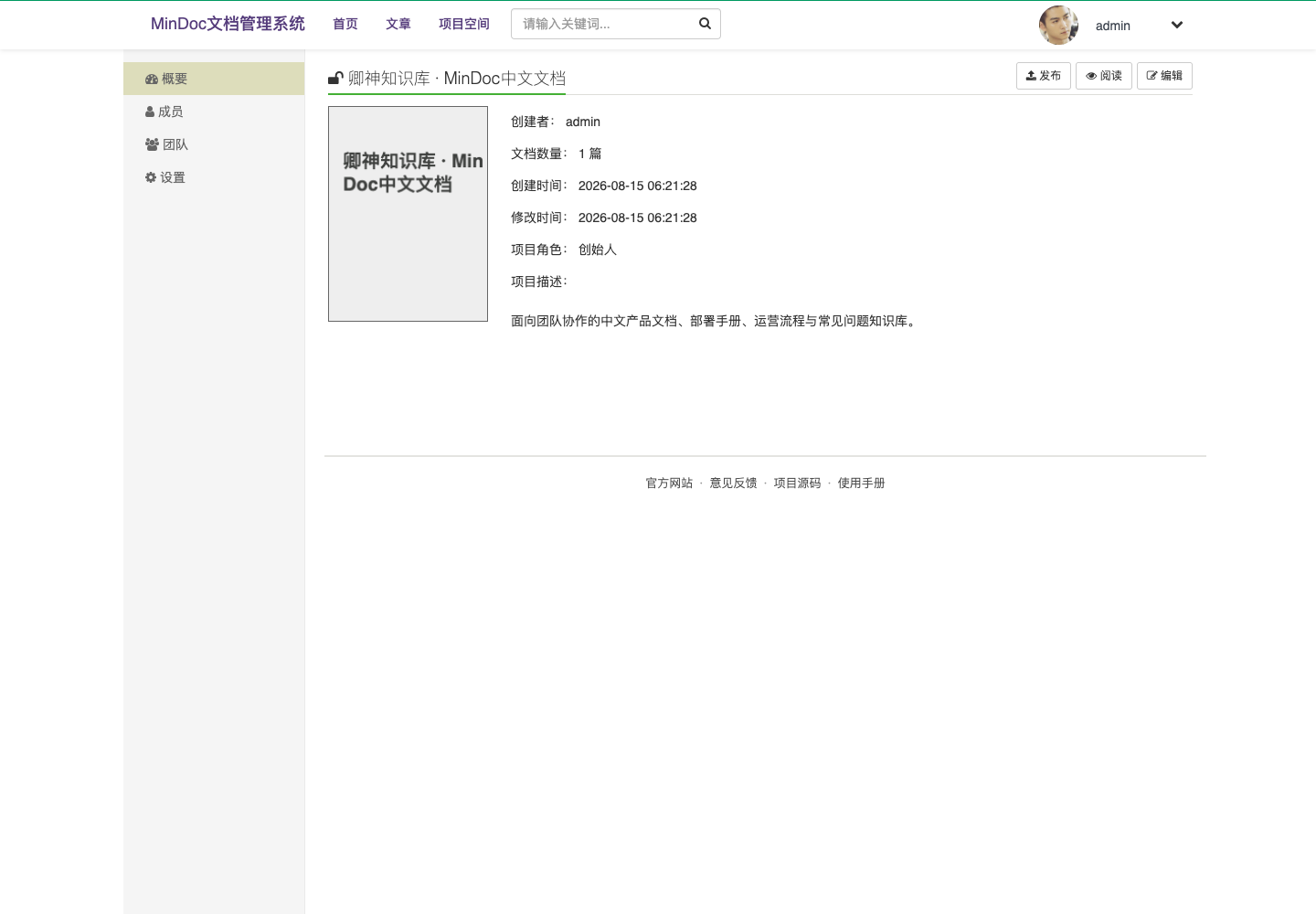Open the 项目源码 footer link
Screen dimensions: 1316x914
(797, 483)
